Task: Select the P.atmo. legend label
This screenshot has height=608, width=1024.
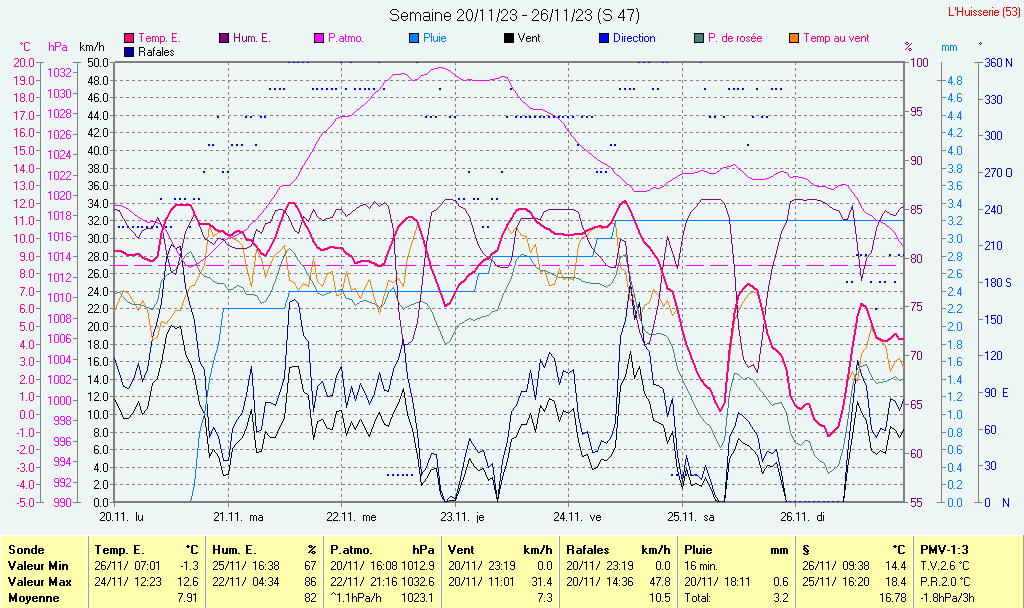Action: [x=346, y=39]
